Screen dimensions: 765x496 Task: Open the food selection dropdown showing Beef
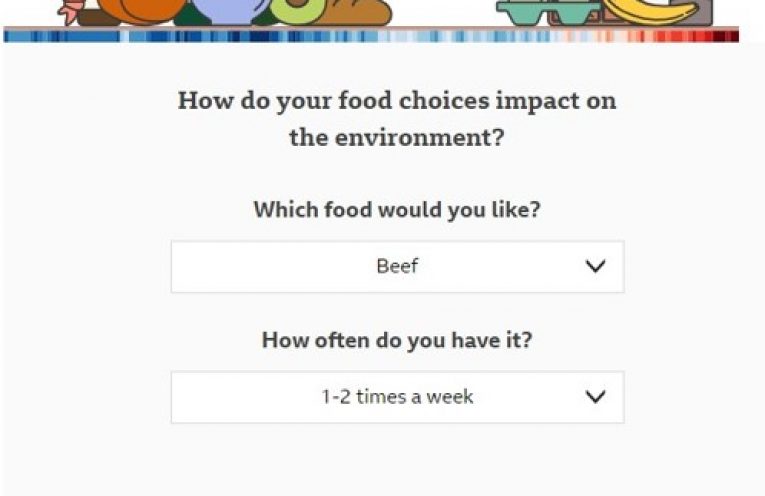pos(398,267)
